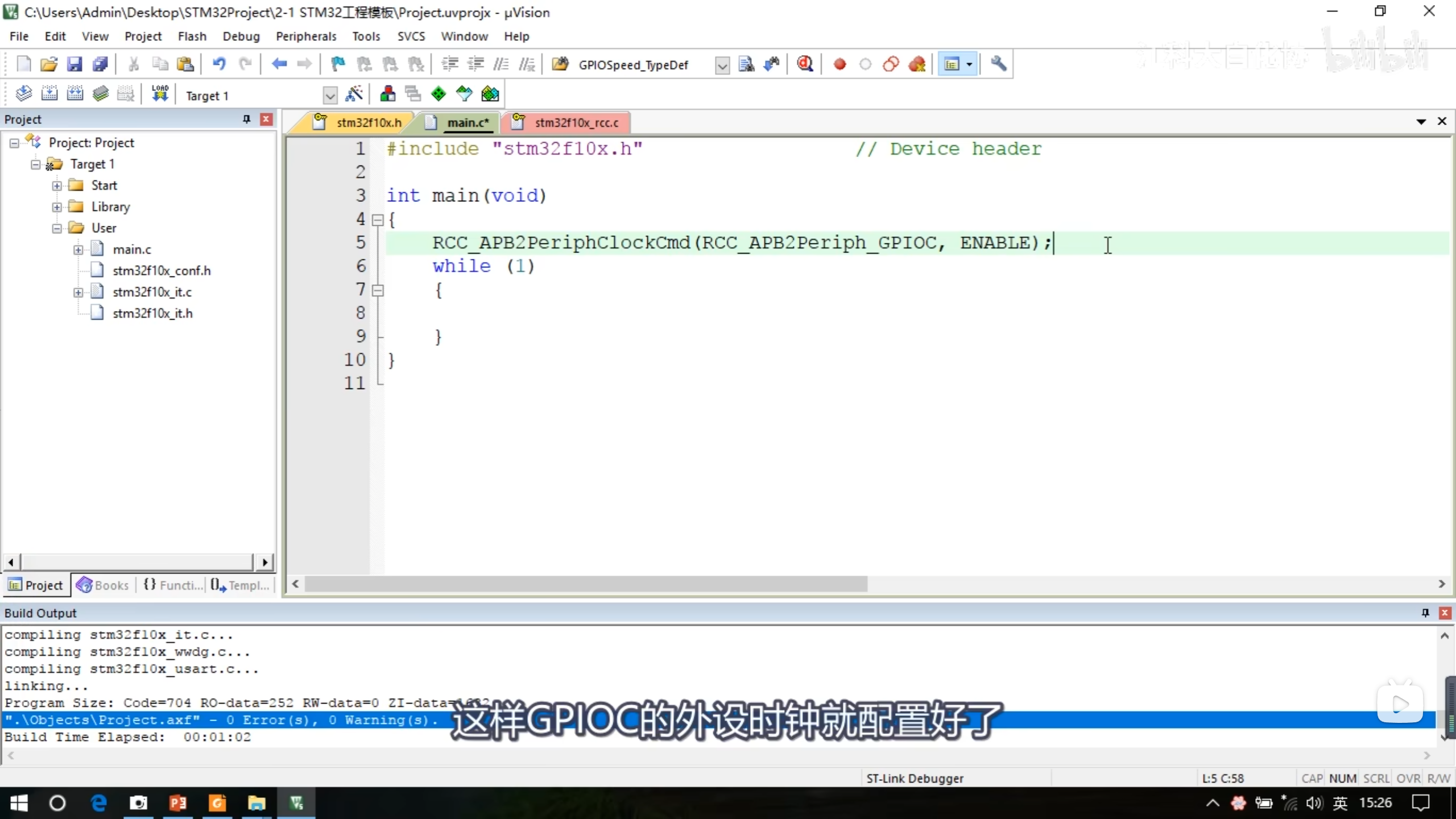Screen dimensions: 1456x819
Task: Open Options for Target magic wand icon
Action: tap(354, 94)
